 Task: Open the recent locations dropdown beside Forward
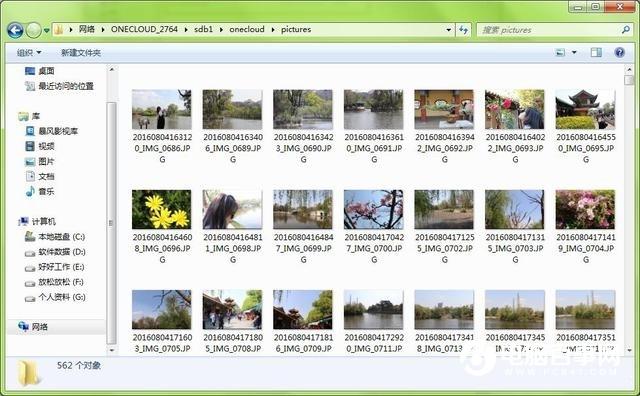click(46, 30)
